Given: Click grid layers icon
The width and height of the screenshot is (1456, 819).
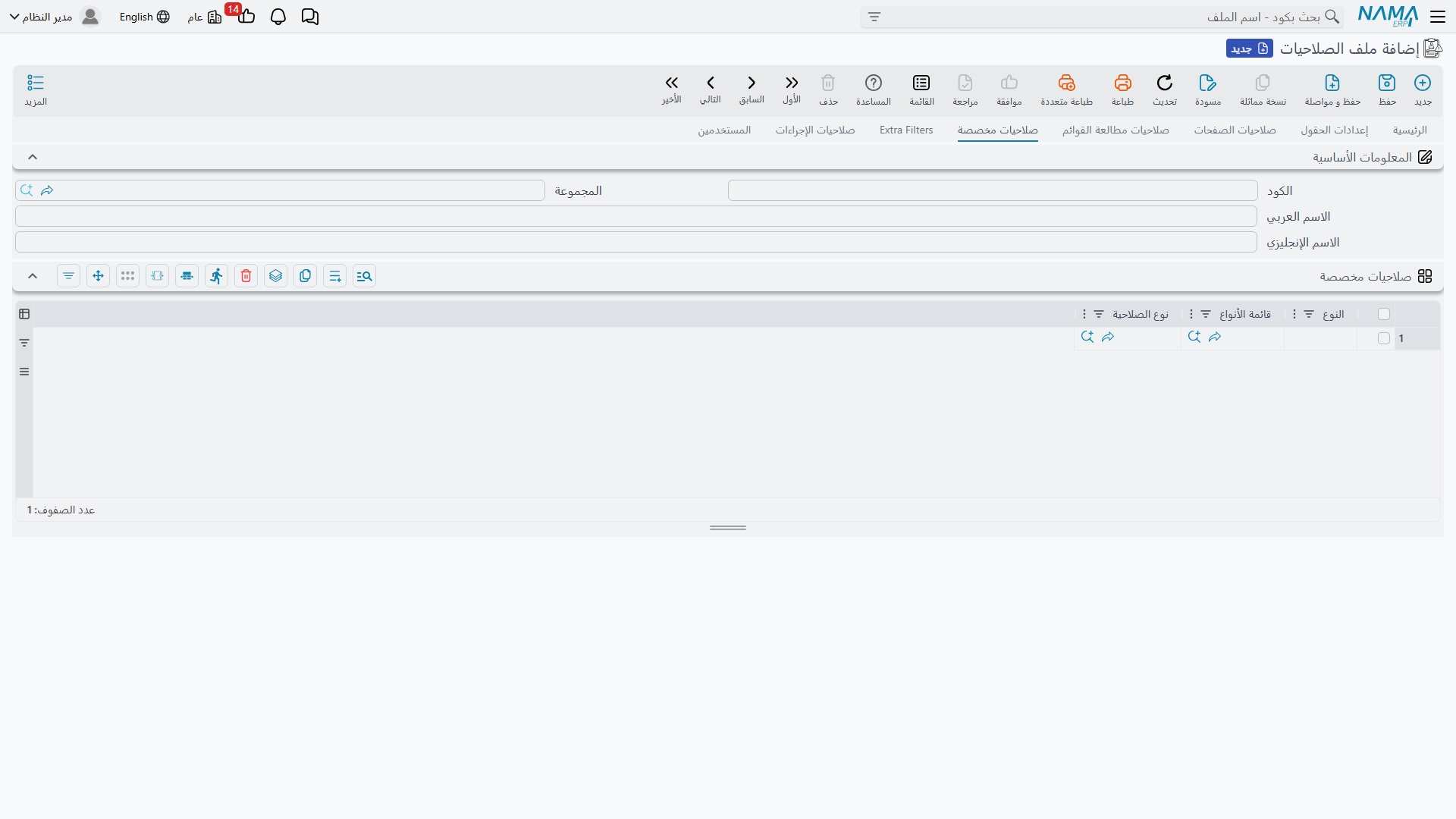Looking at the screenshot, I should 276,276.
